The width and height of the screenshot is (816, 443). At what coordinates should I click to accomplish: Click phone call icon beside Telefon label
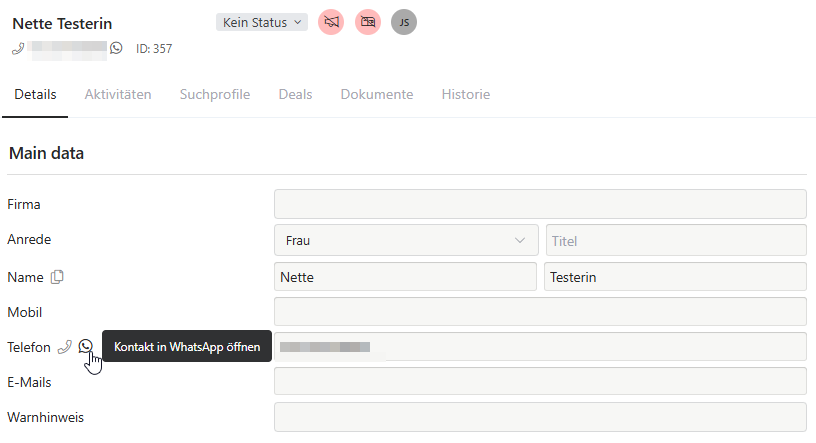point(65,347)
